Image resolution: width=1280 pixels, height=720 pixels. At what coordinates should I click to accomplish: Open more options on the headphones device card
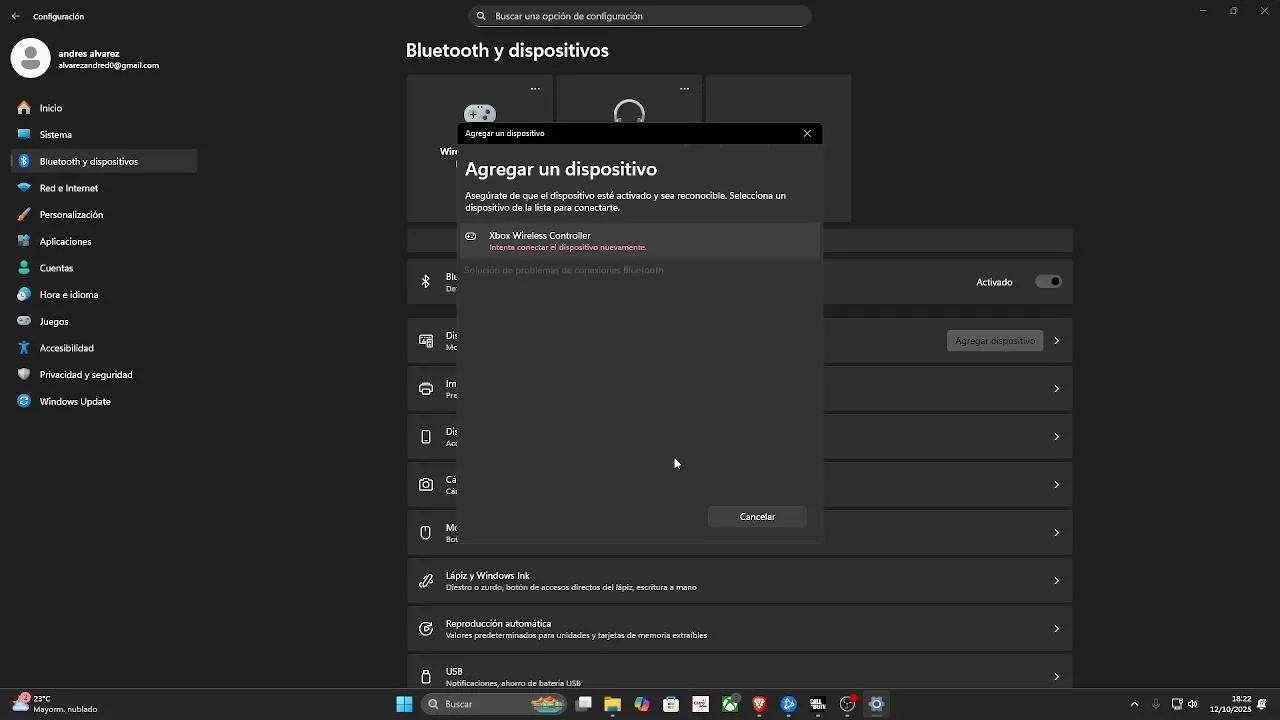[684, 89]
